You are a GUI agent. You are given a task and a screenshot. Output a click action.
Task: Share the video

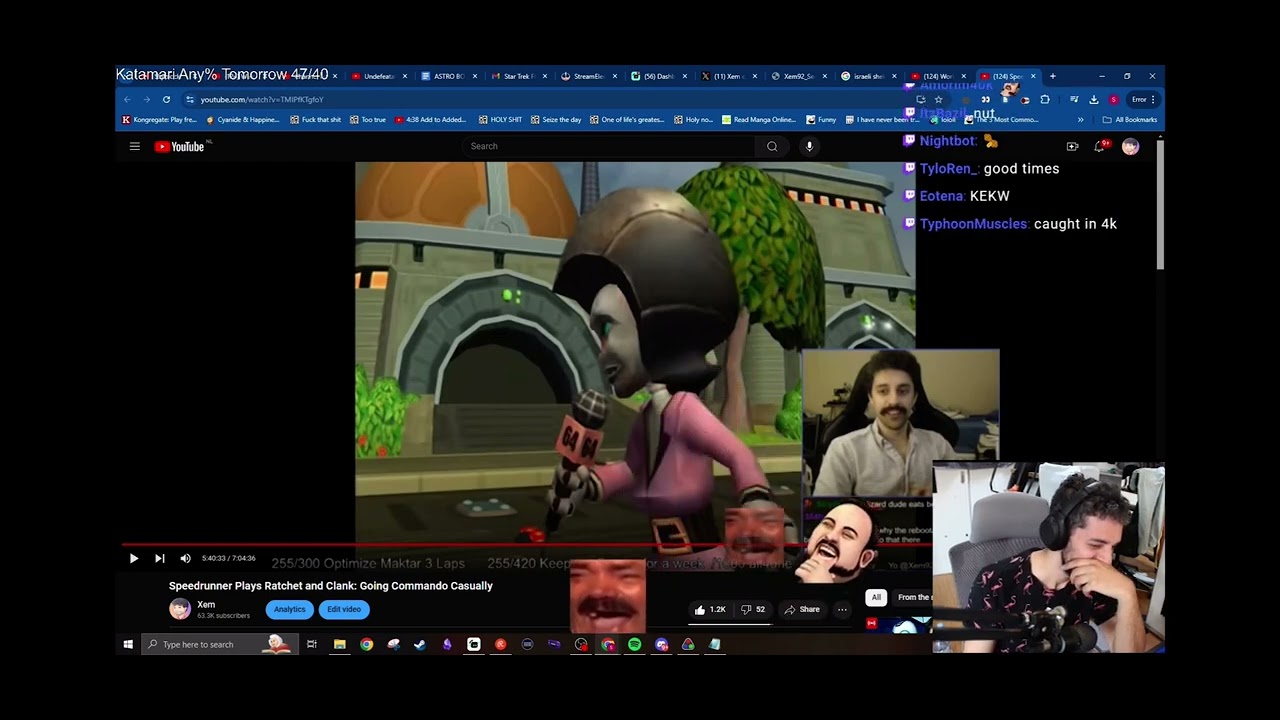pyautogui.click(x=802, y=609)
